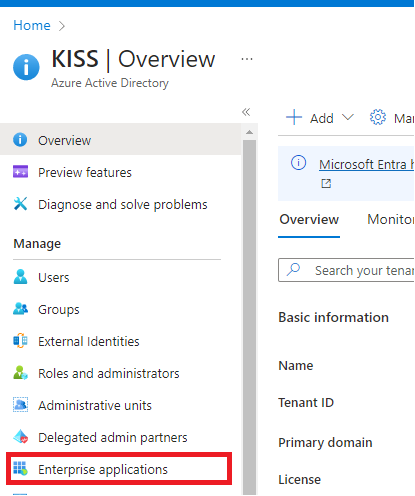Select the Overview tab

click(x=309, y=219)
